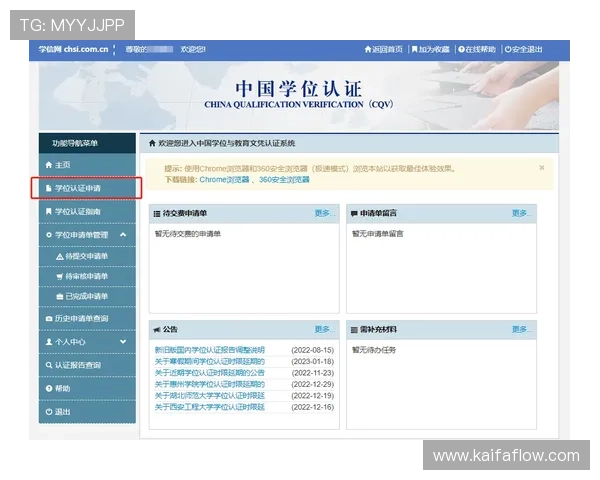The height and width of the screenshot is (480, 600).
Task: Open 学位认证指南 in the navigation menu
Action: [87, 212]
